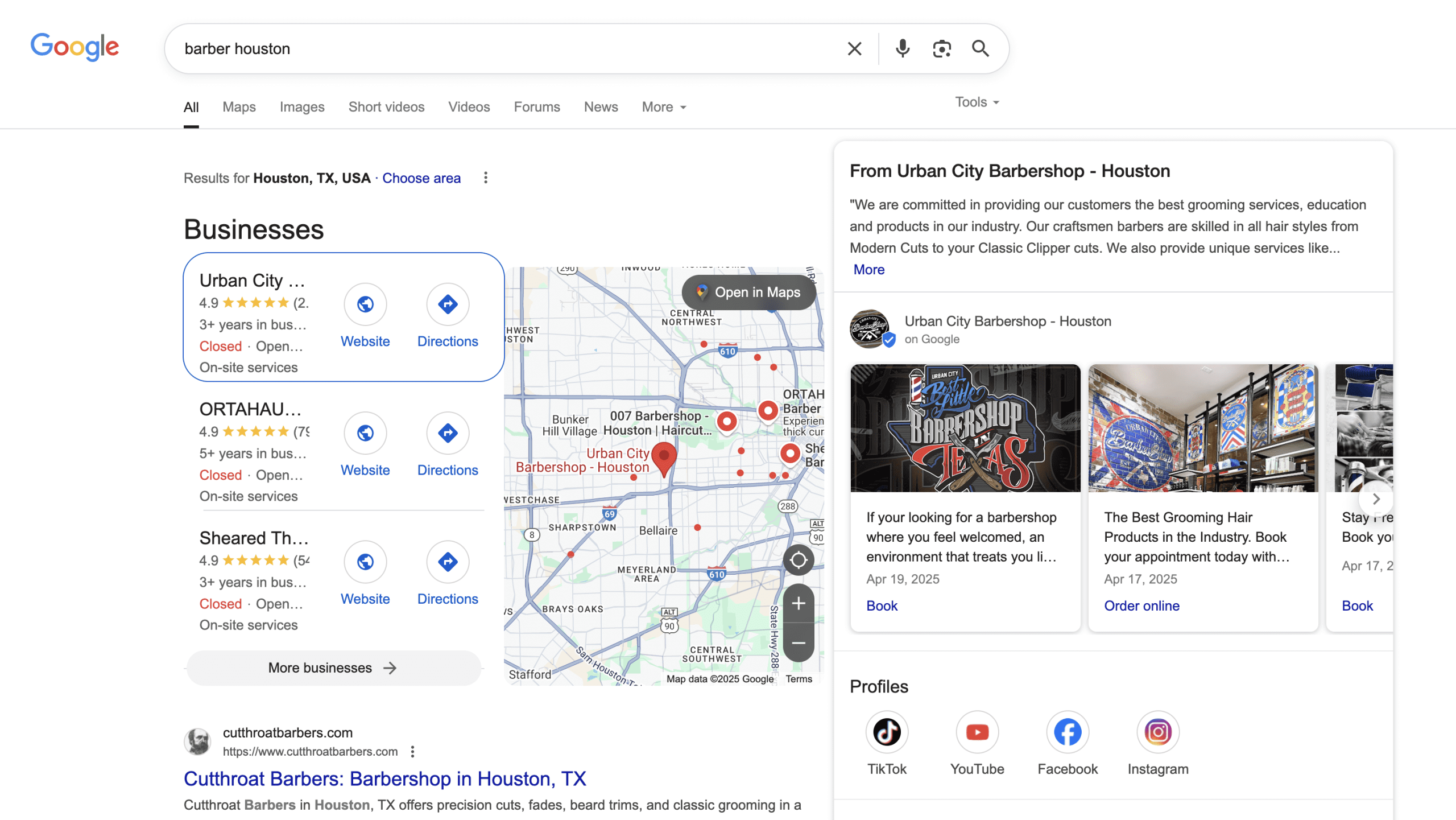This screenshot has height=820, width=1456.
Task: Click Terms link on map
Action: (x=799, y=679)
